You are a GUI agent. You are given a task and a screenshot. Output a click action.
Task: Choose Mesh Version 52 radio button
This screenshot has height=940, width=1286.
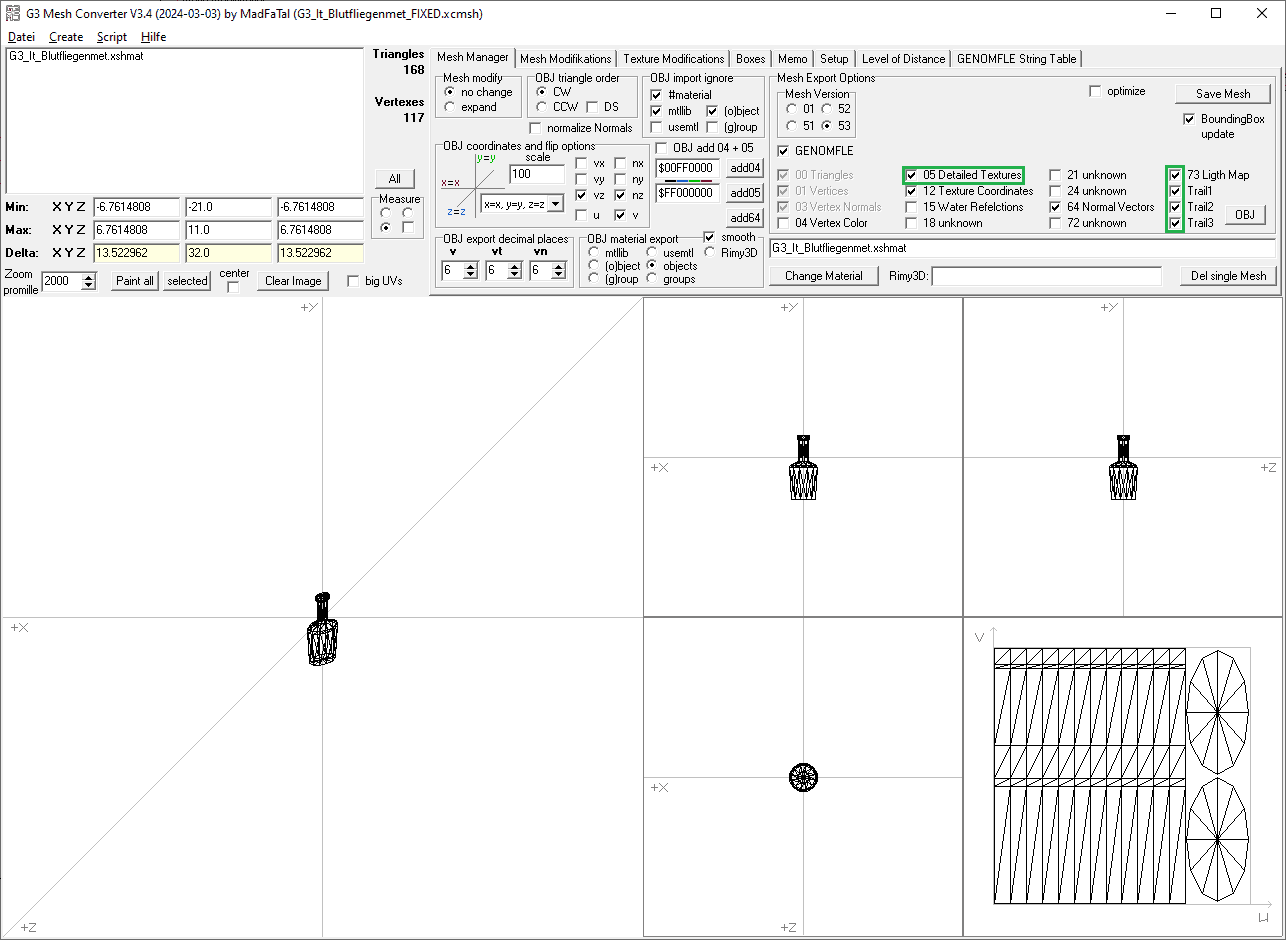[x=827, y=108]
